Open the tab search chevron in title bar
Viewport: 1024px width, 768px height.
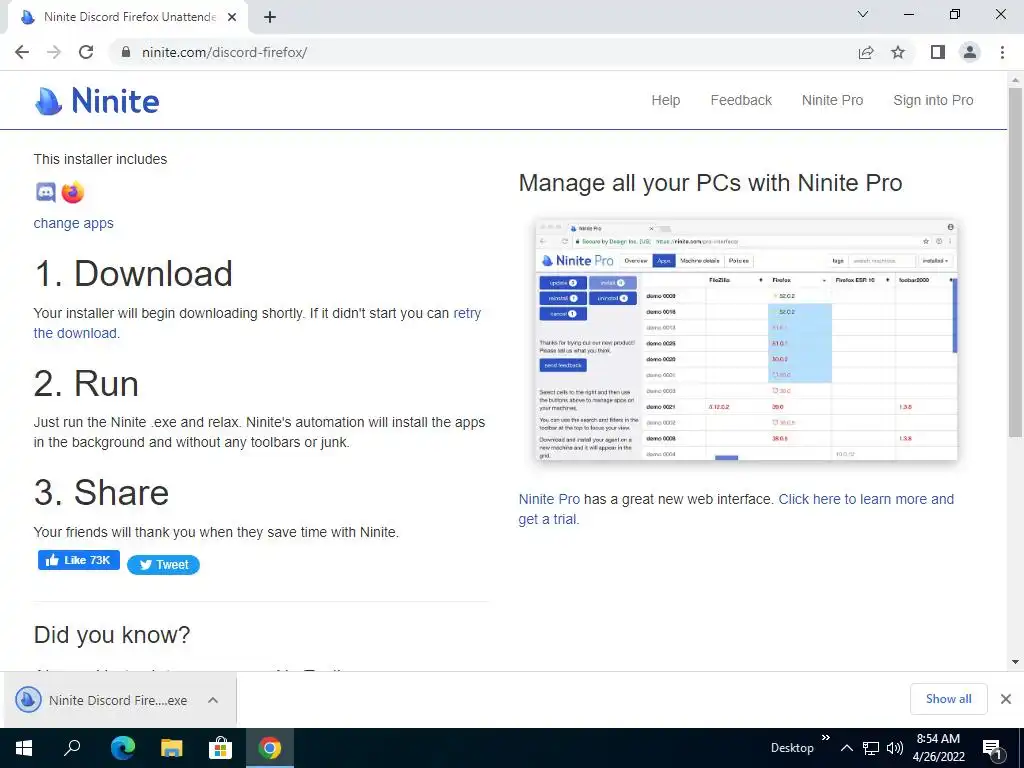[x=863, y=14]
